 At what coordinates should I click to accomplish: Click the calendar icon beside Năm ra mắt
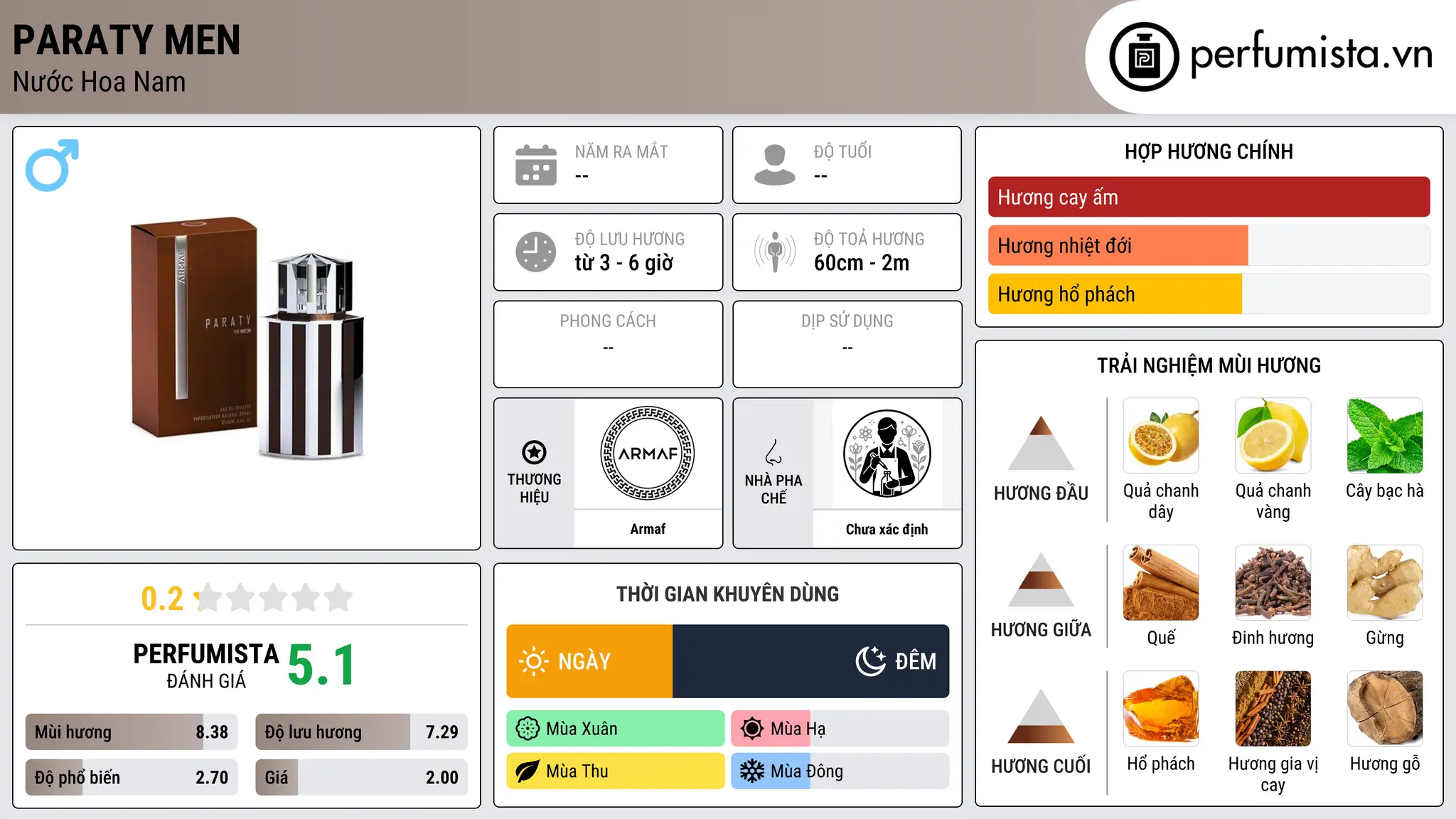coord(536,165)
